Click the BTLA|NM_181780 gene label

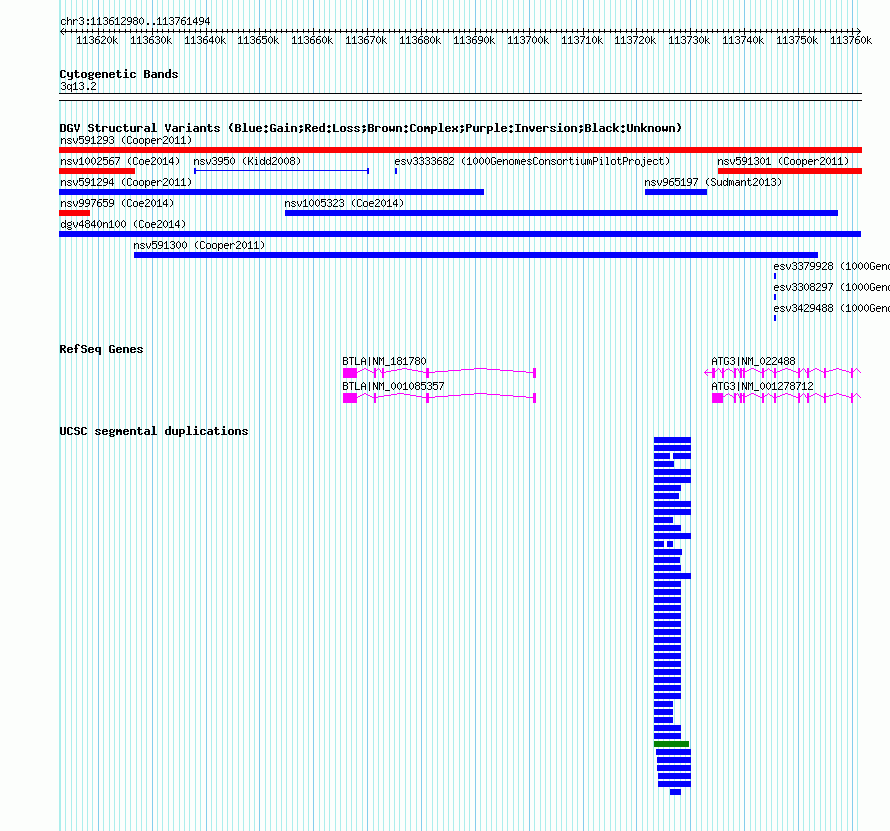pos(384,361)
